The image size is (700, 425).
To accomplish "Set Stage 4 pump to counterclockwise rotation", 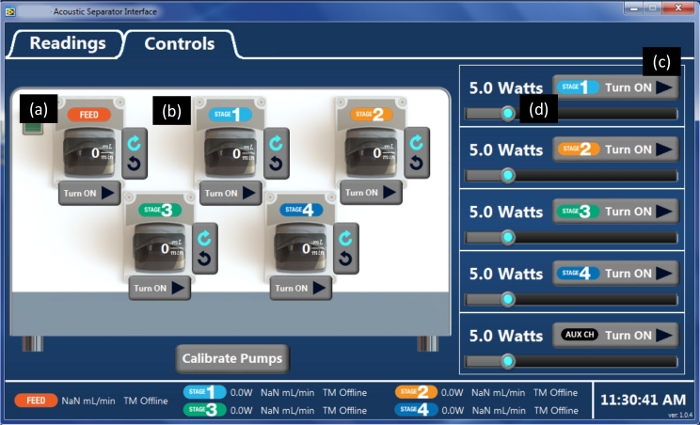I will [346, 258].
